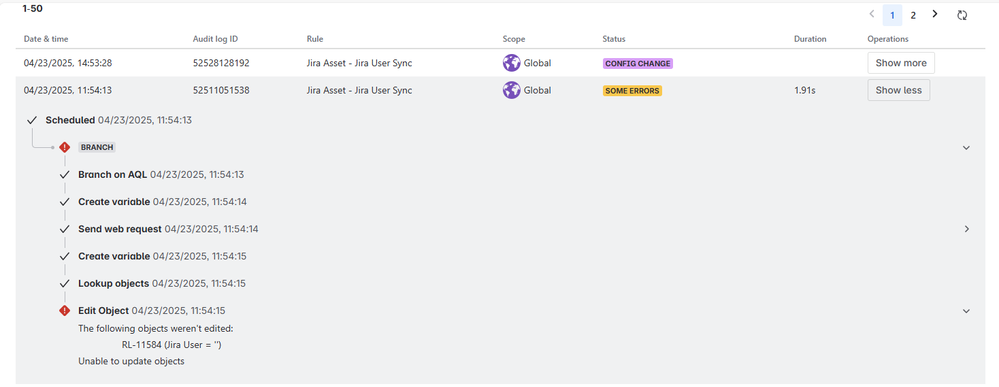This screenshot has height=387, width=999.
Task: Click the Global globe icon in the SOME ERRORS row
Action: (511, 91)
